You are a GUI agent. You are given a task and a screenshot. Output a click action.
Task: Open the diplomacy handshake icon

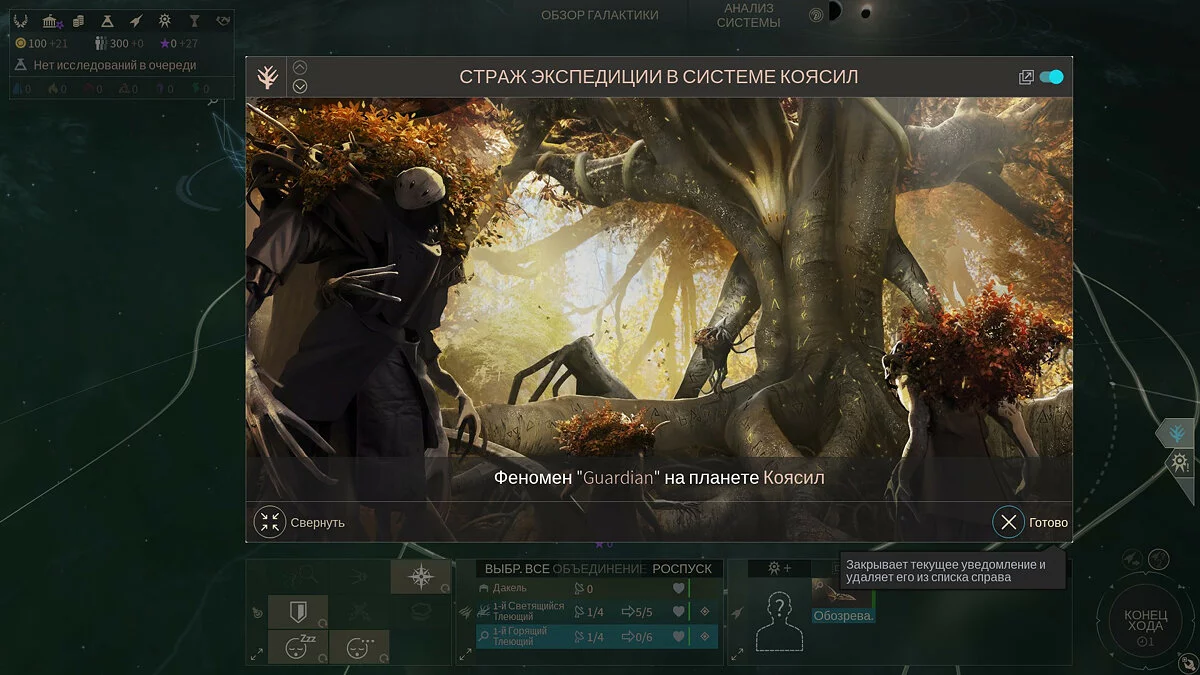(223, 21)
